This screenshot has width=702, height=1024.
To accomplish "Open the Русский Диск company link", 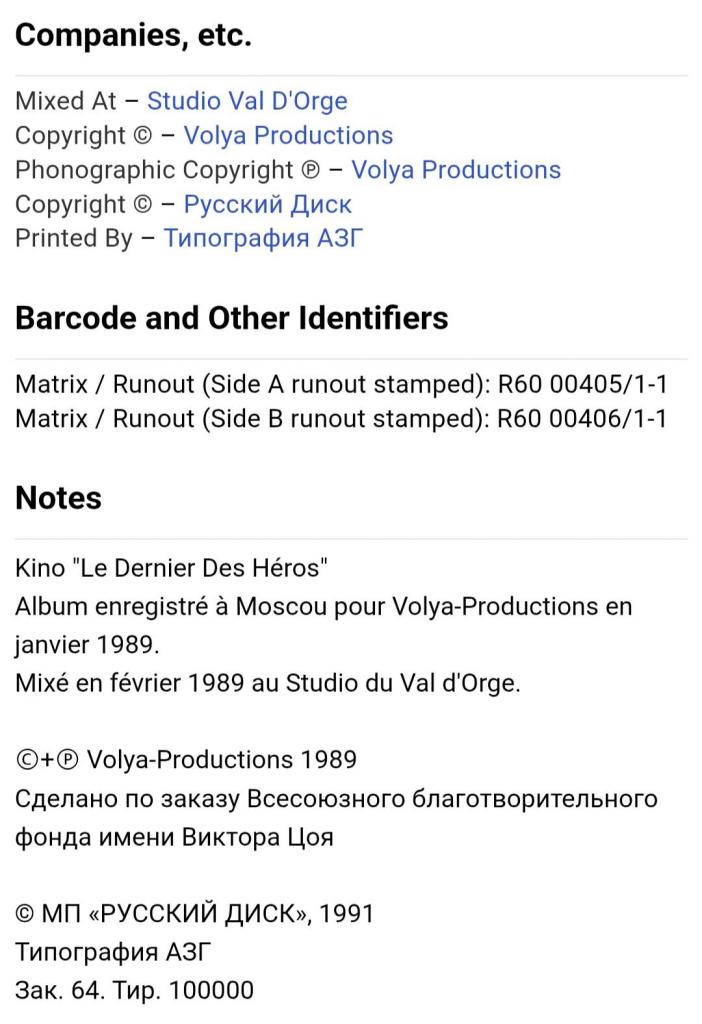I will click(267, 204).
